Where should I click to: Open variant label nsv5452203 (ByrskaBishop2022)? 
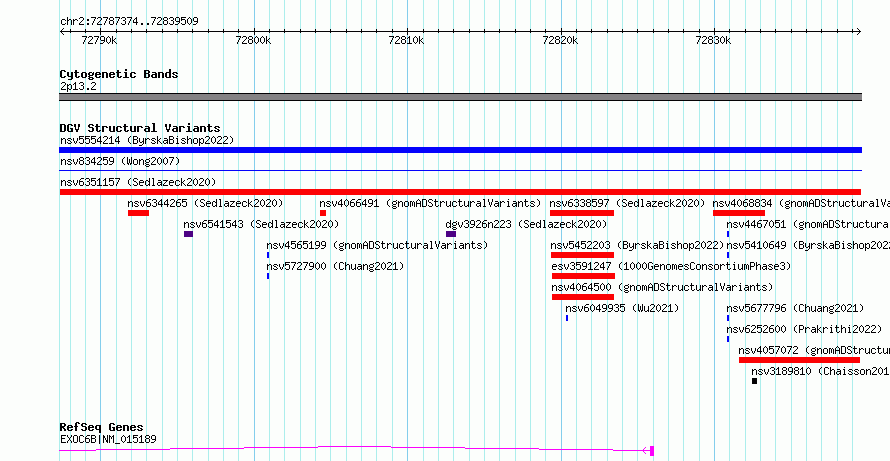click(x=638, y=245)
